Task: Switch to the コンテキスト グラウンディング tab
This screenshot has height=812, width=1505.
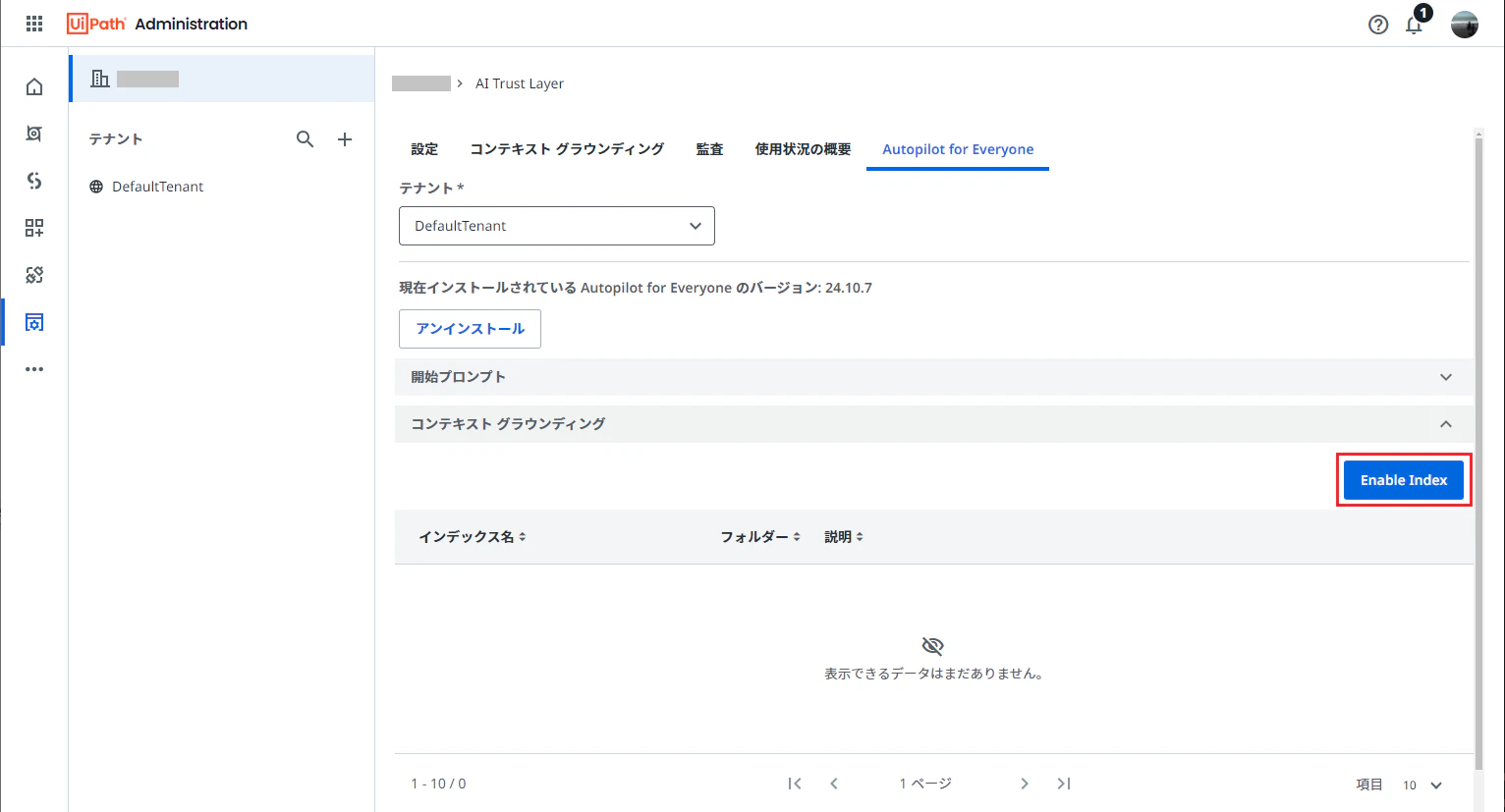Action: (567, 149)
